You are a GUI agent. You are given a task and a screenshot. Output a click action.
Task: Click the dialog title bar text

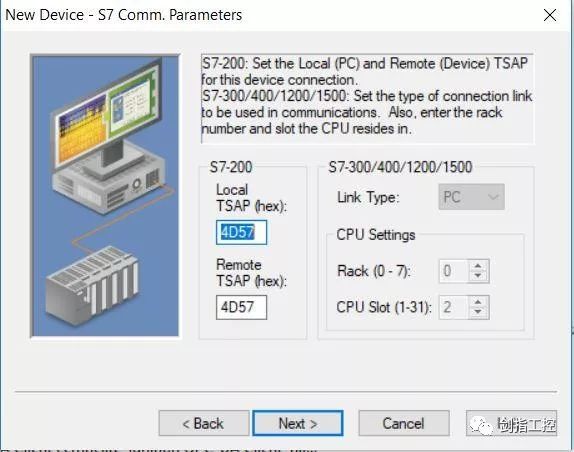pos(123,15)
